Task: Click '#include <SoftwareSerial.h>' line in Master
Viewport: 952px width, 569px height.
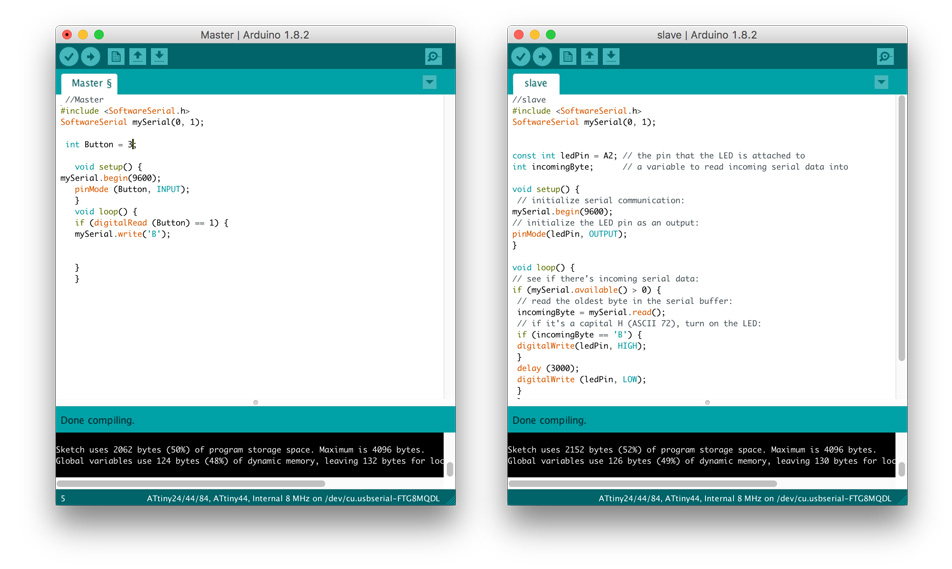Action: [125, 111]
